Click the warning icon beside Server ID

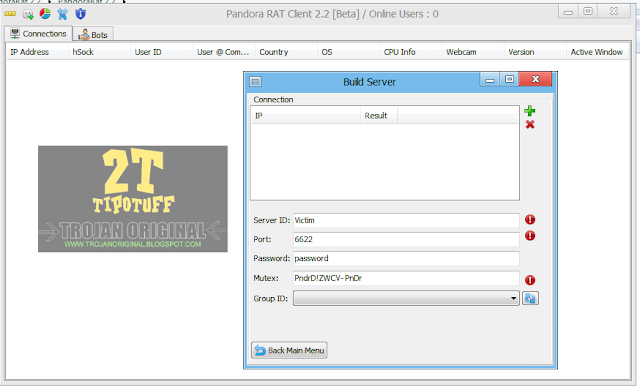tap(530, 220)
